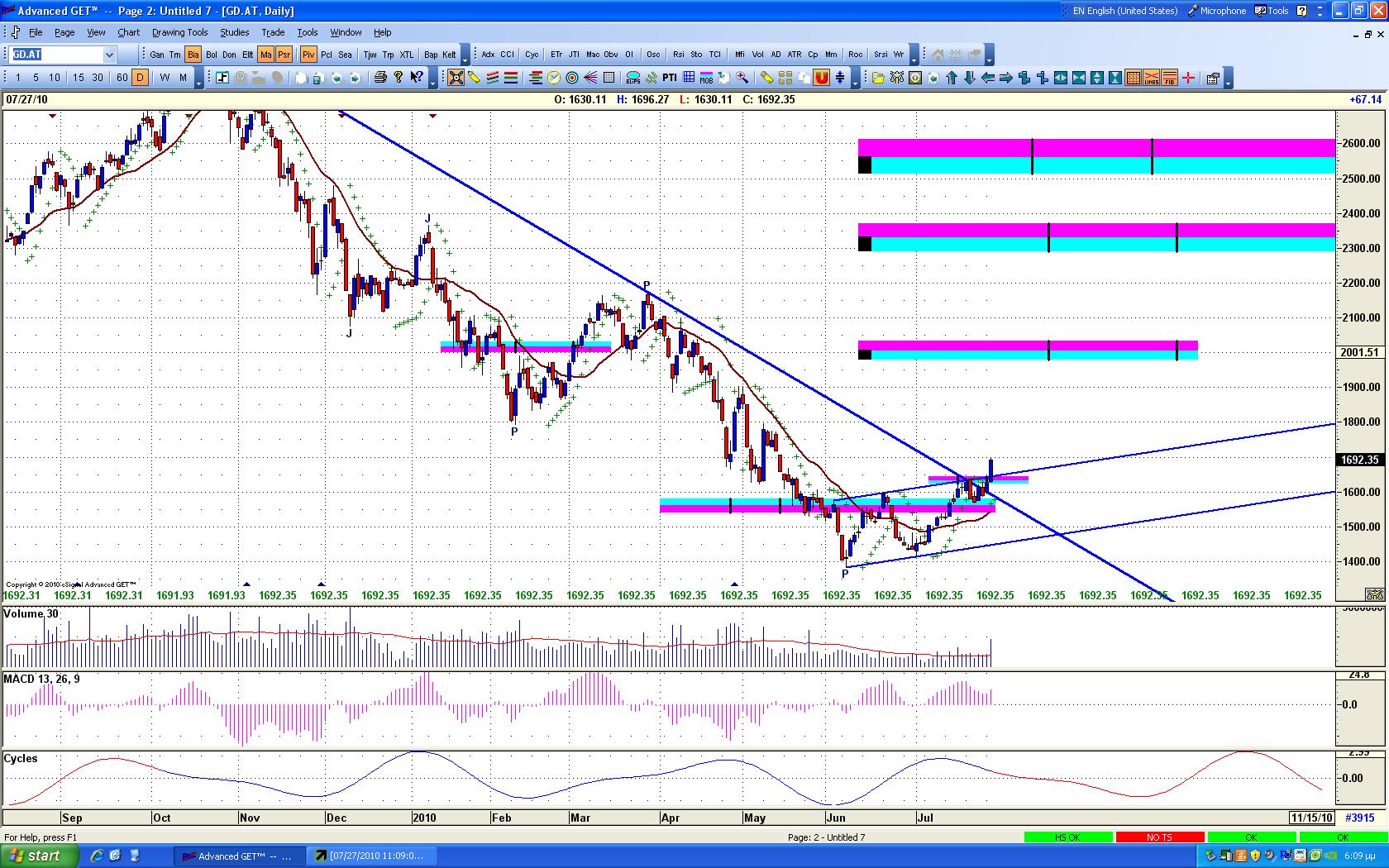Click the MOB study icon
Screen dimensions: 1389x868
pos(706,78)
